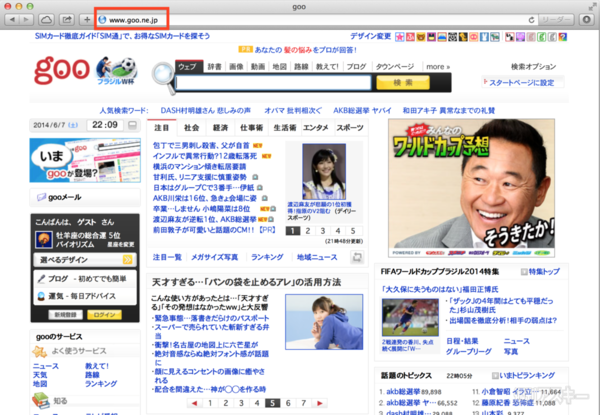The image size is (600, 415).
Task: Click the 新規登録 button
Action: (x=66, y=315)
